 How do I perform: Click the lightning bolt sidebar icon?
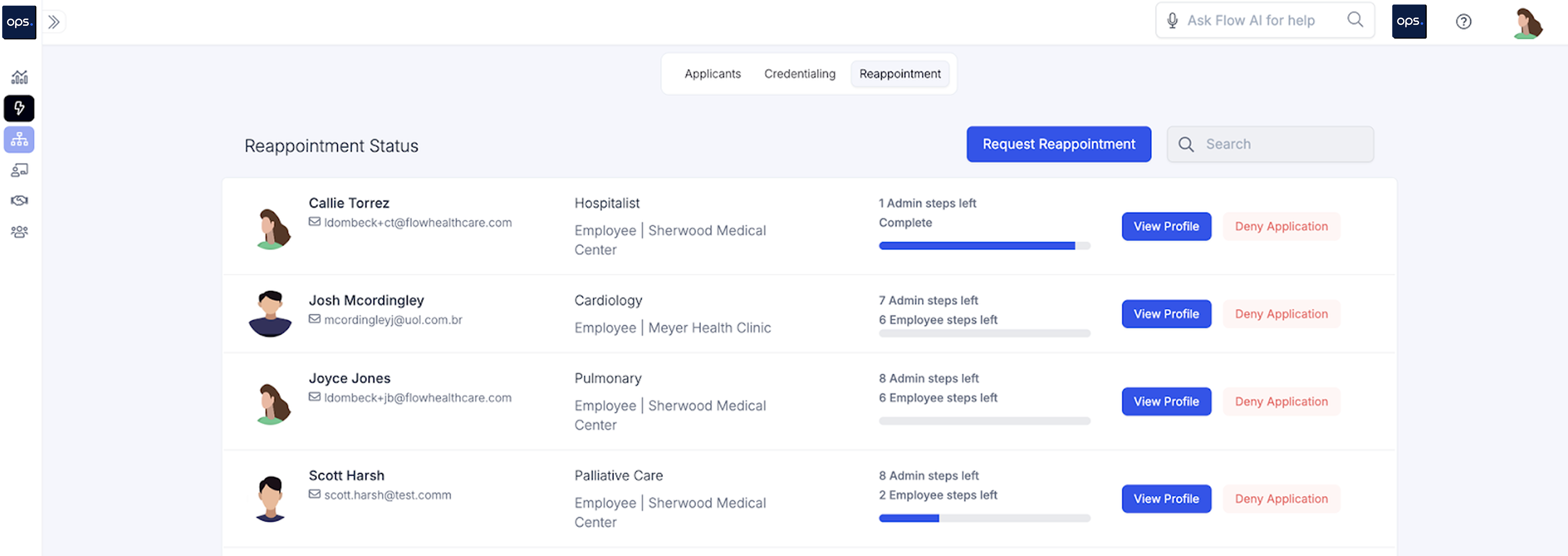20,108
